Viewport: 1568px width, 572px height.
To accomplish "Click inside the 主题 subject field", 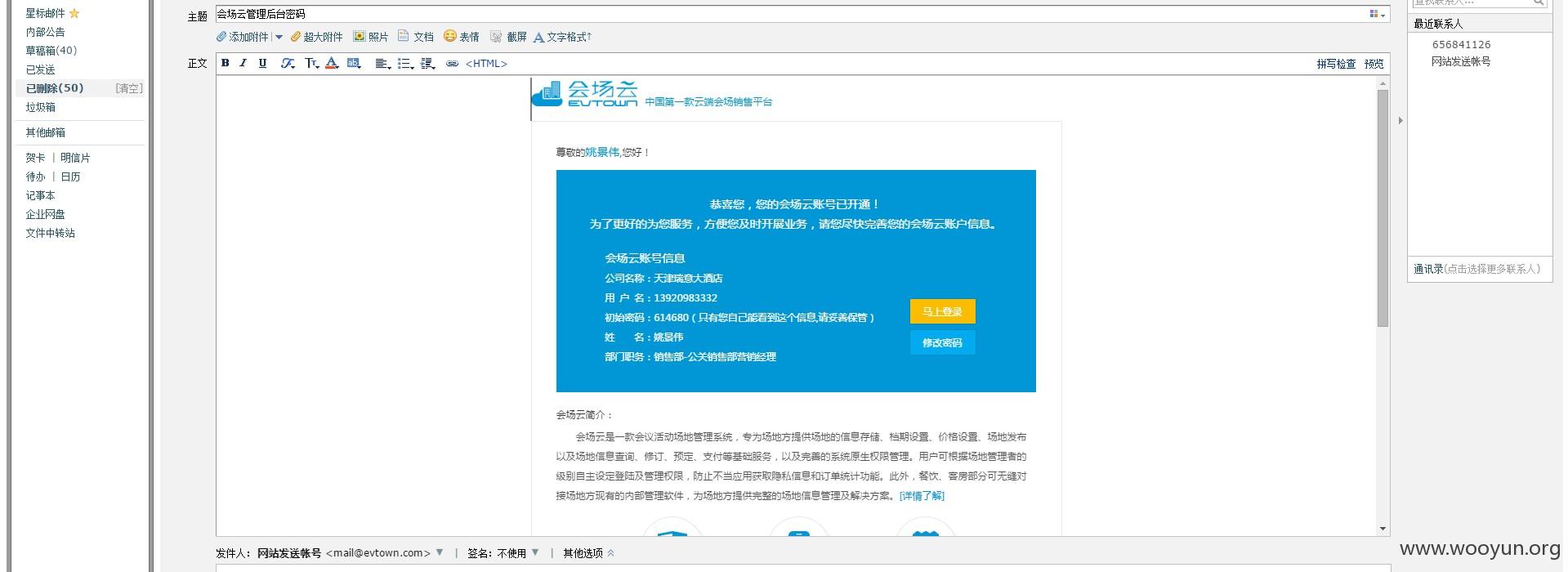I will 791,14.
